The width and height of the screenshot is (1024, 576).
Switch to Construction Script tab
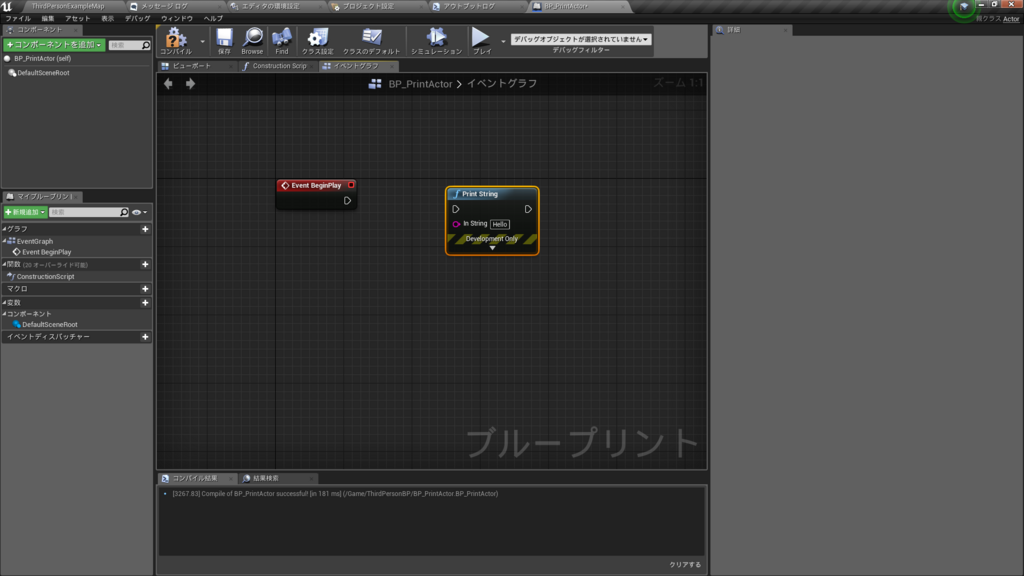[278, 66]
